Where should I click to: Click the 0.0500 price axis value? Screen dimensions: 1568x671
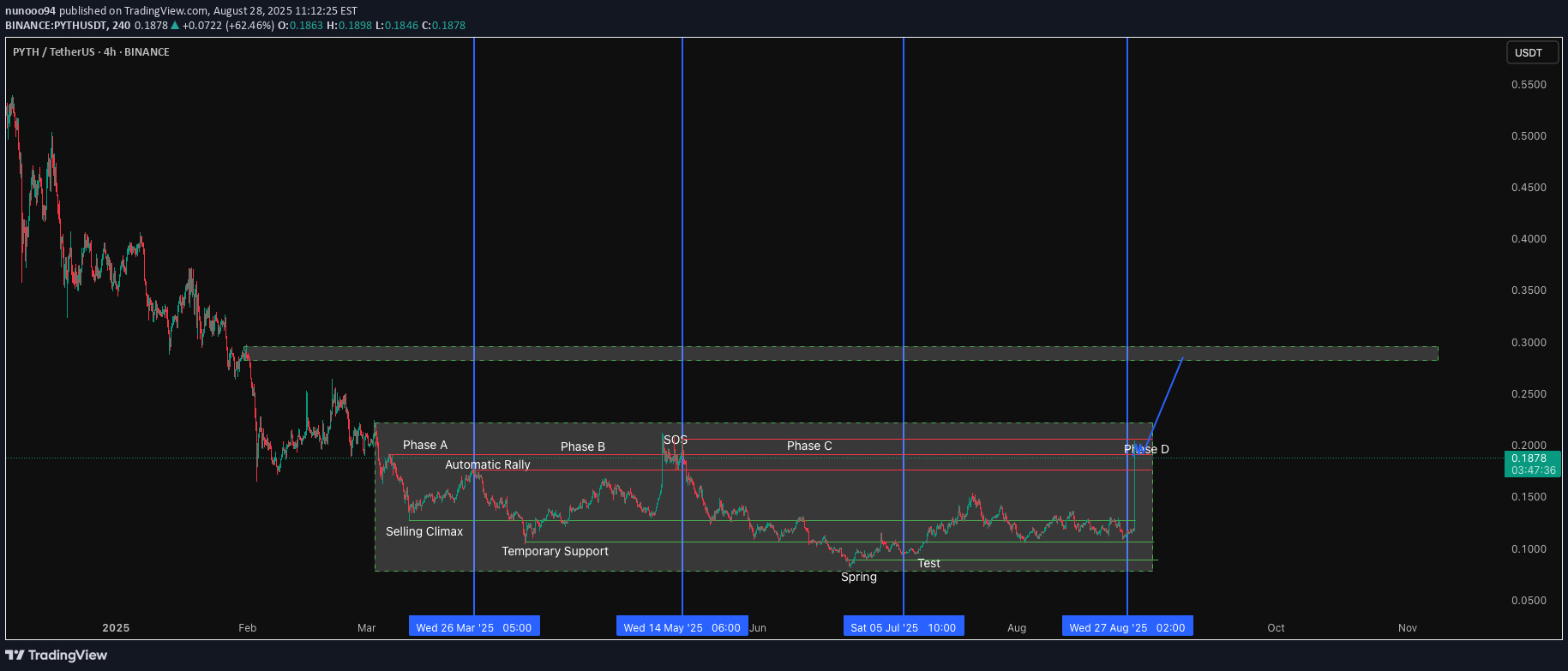tap(1529, 601)
